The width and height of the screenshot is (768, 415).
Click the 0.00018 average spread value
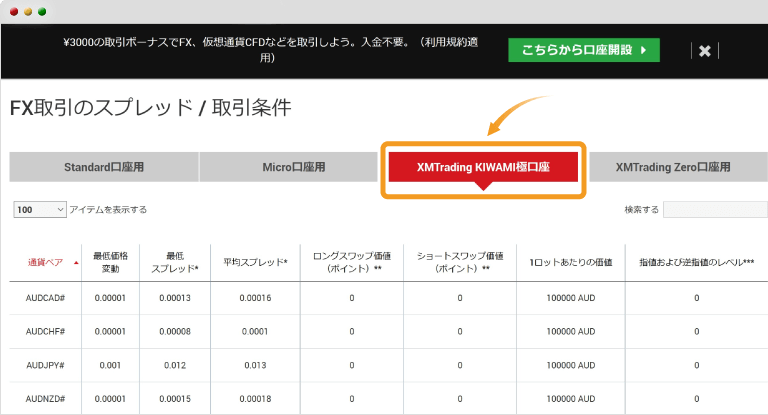tap(255, 399)
